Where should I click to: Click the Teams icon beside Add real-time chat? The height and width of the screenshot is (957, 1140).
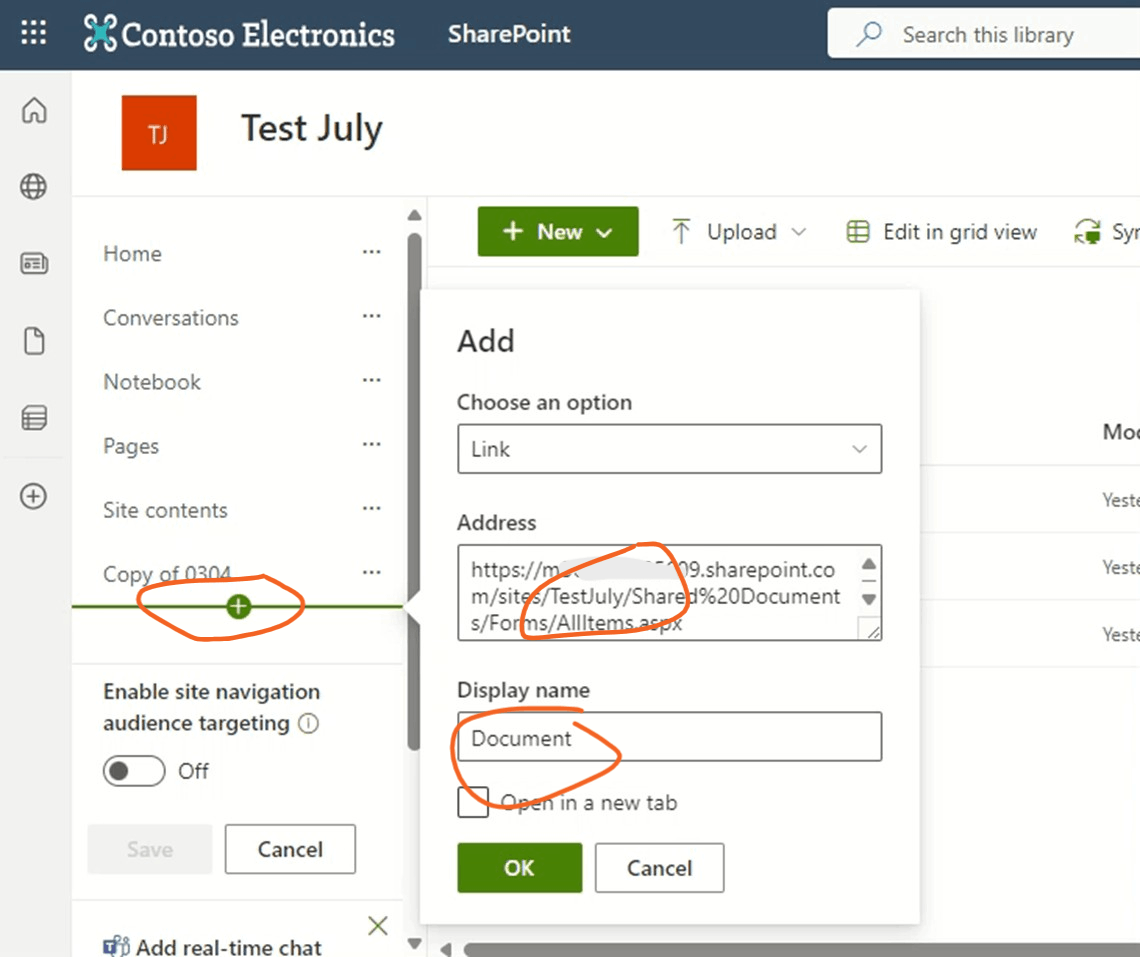coord(116,947)
